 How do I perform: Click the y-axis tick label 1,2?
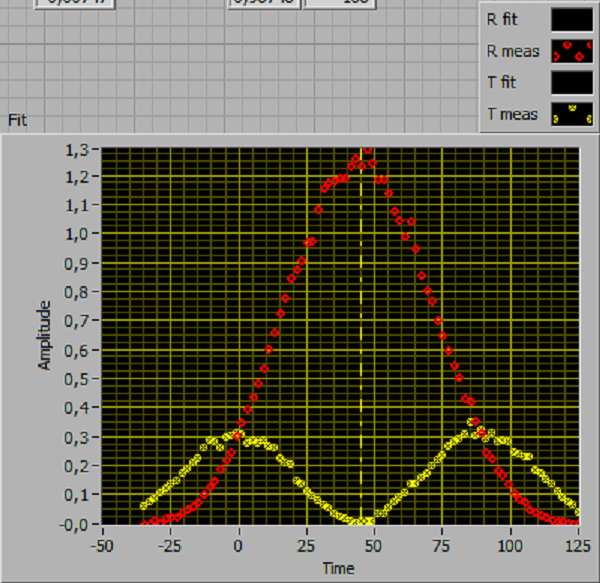77,177
